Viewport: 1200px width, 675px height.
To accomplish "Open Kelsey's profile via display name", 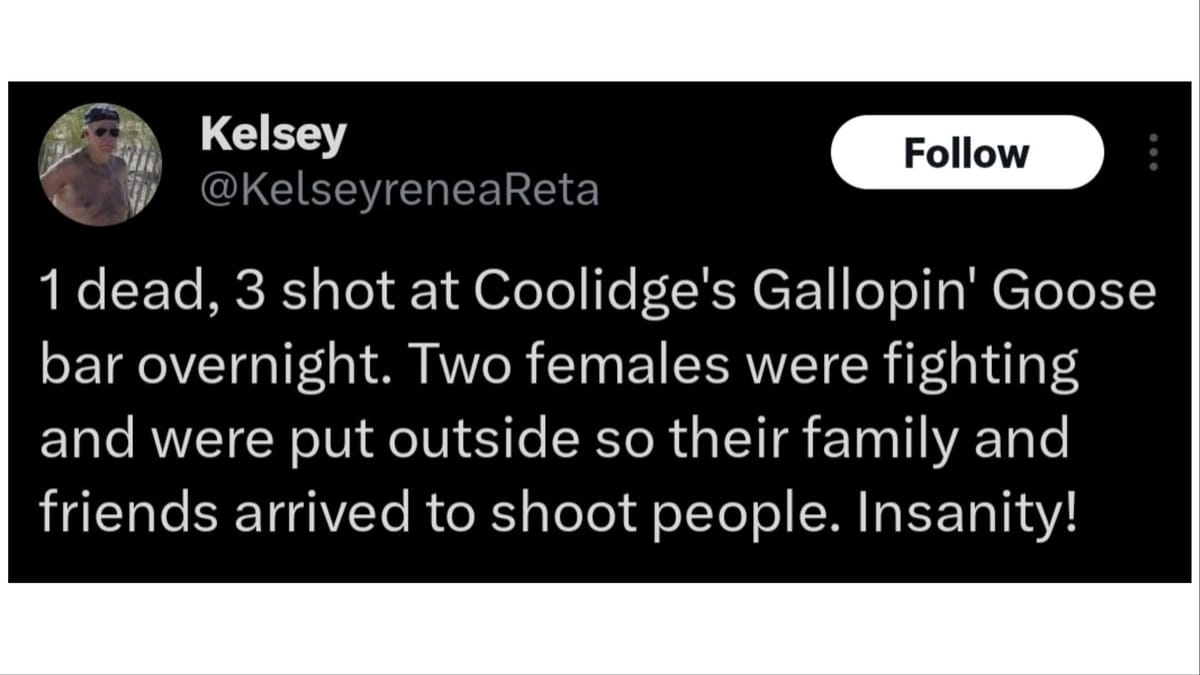I will (x=273, y=134).
